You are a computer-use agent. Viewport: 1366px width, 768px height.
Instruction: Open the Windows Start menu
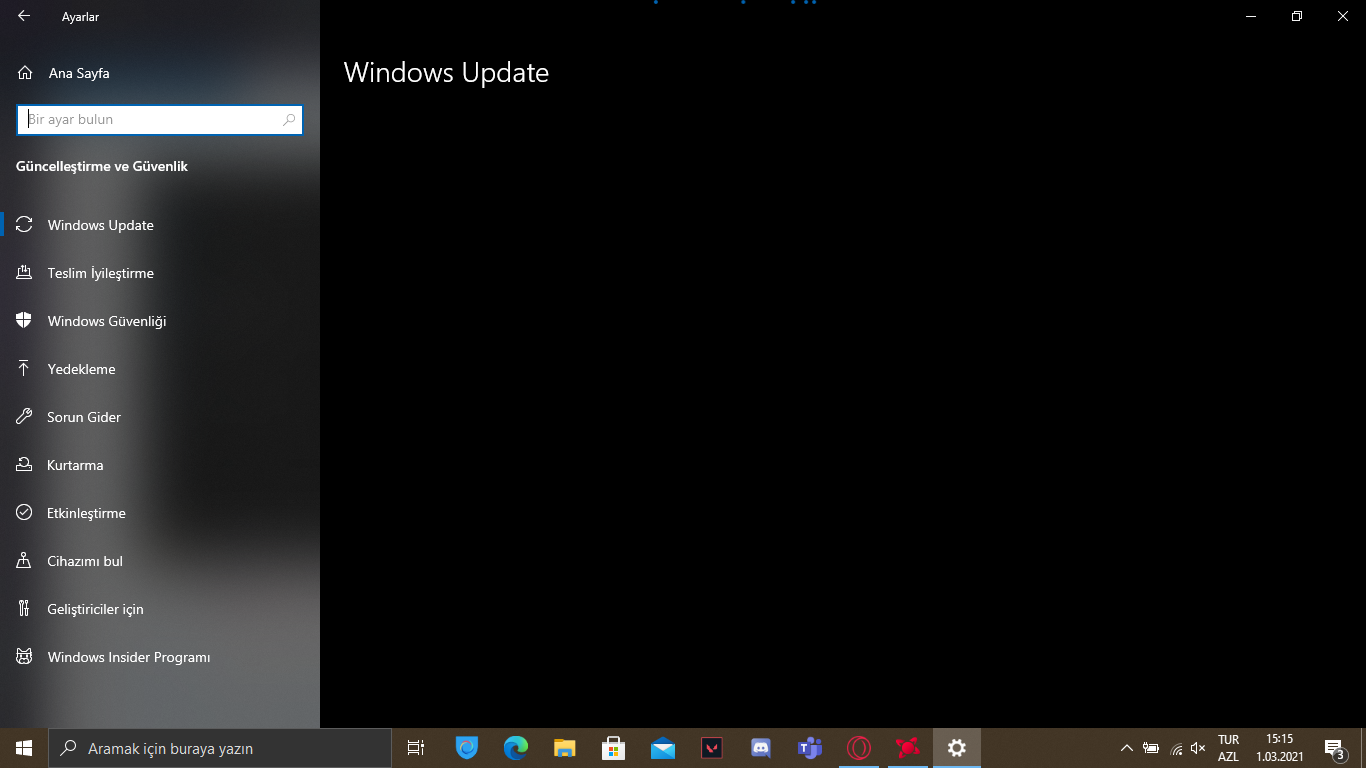click(24, 748)
